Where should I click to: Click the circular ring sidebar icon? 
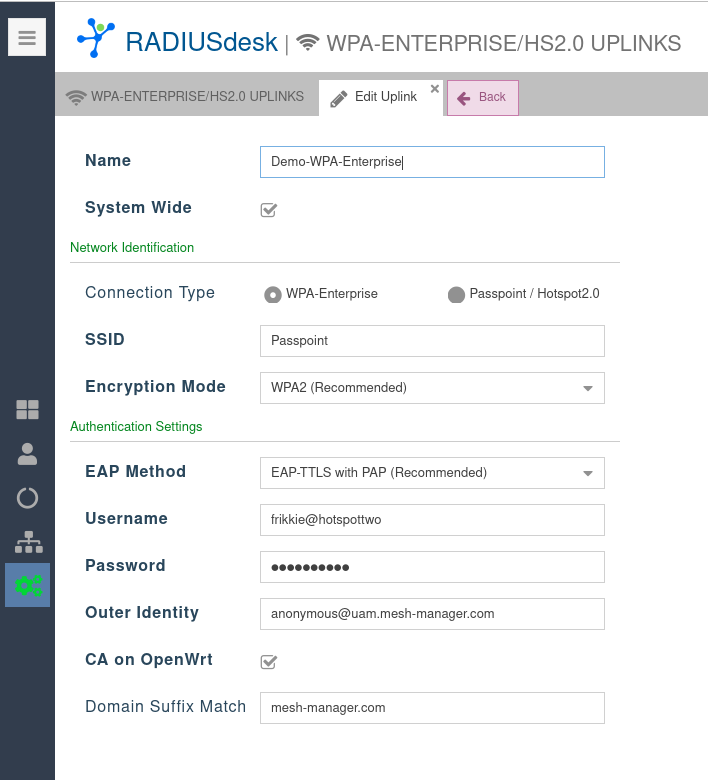point(27,498)
